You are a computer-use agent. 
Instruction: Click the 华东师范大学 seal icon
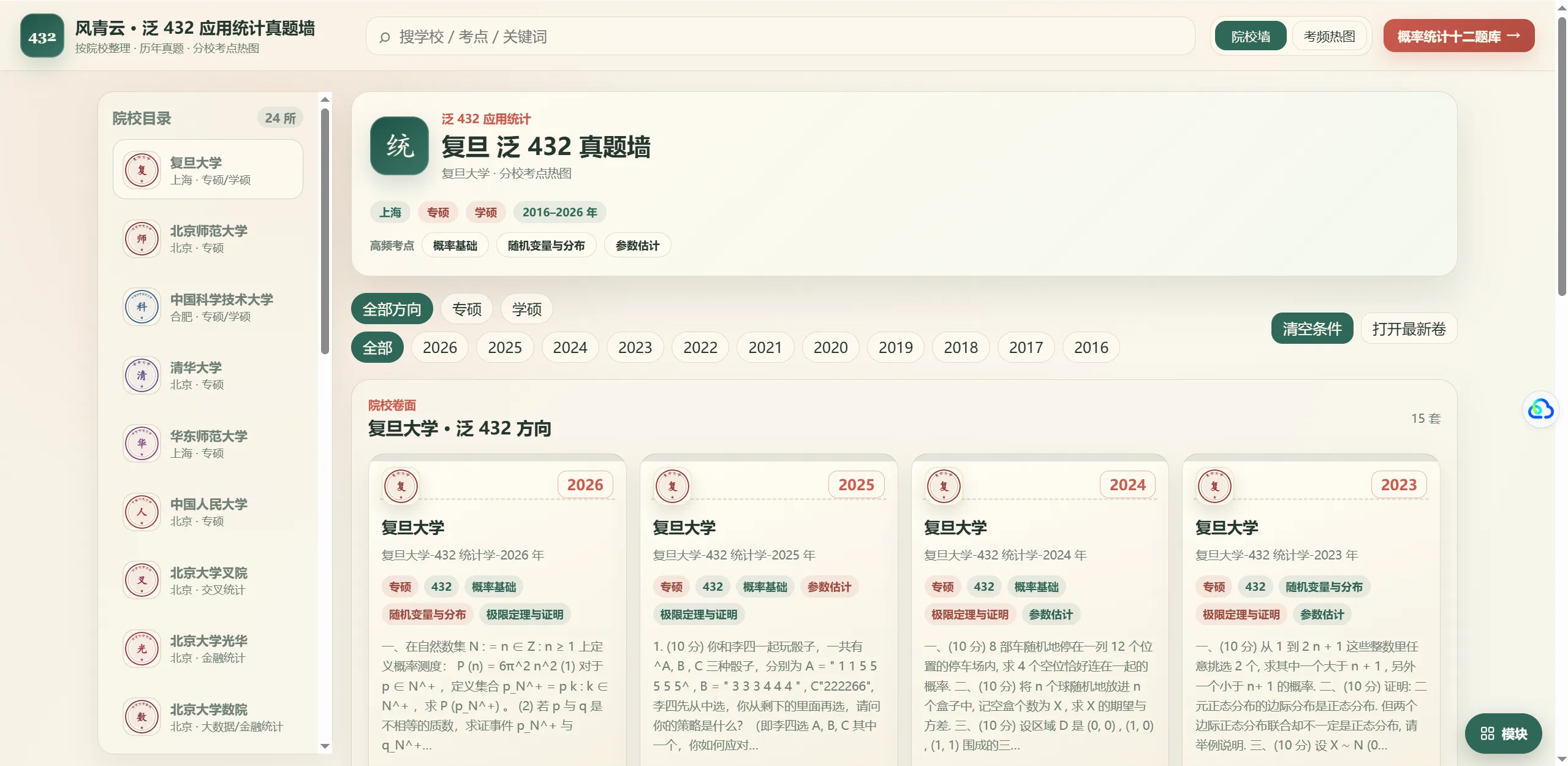(142, 443)
